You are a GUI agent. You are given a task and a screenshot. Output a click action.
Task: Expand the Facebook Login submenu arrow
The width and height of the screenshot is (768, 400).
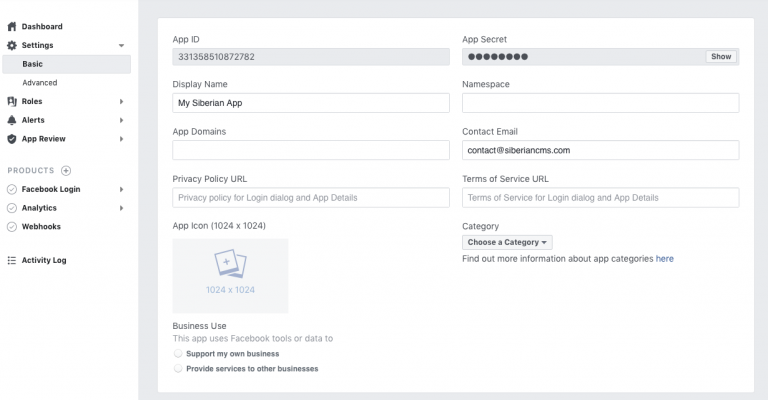[x=121, y=189]
